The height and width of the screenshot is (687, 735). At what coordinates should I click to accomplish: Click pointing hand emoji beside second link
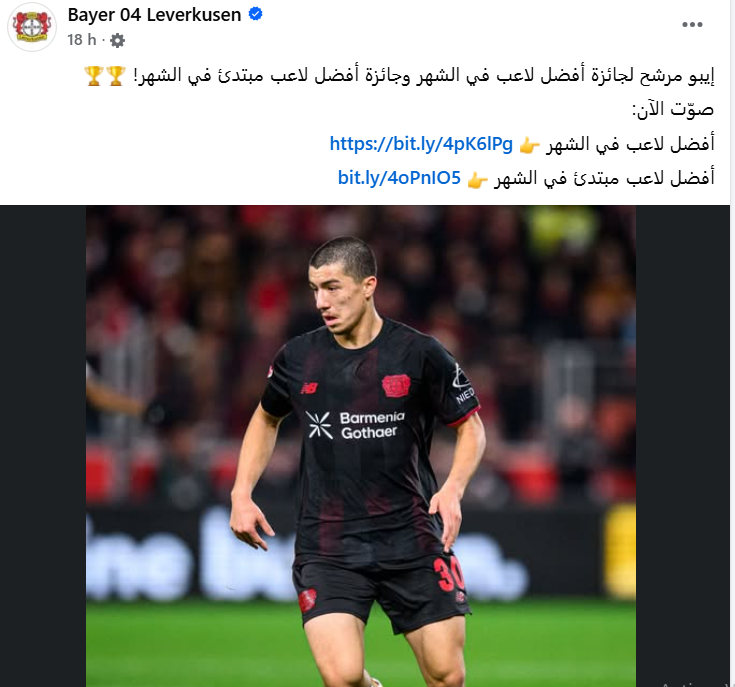(478, 179)
